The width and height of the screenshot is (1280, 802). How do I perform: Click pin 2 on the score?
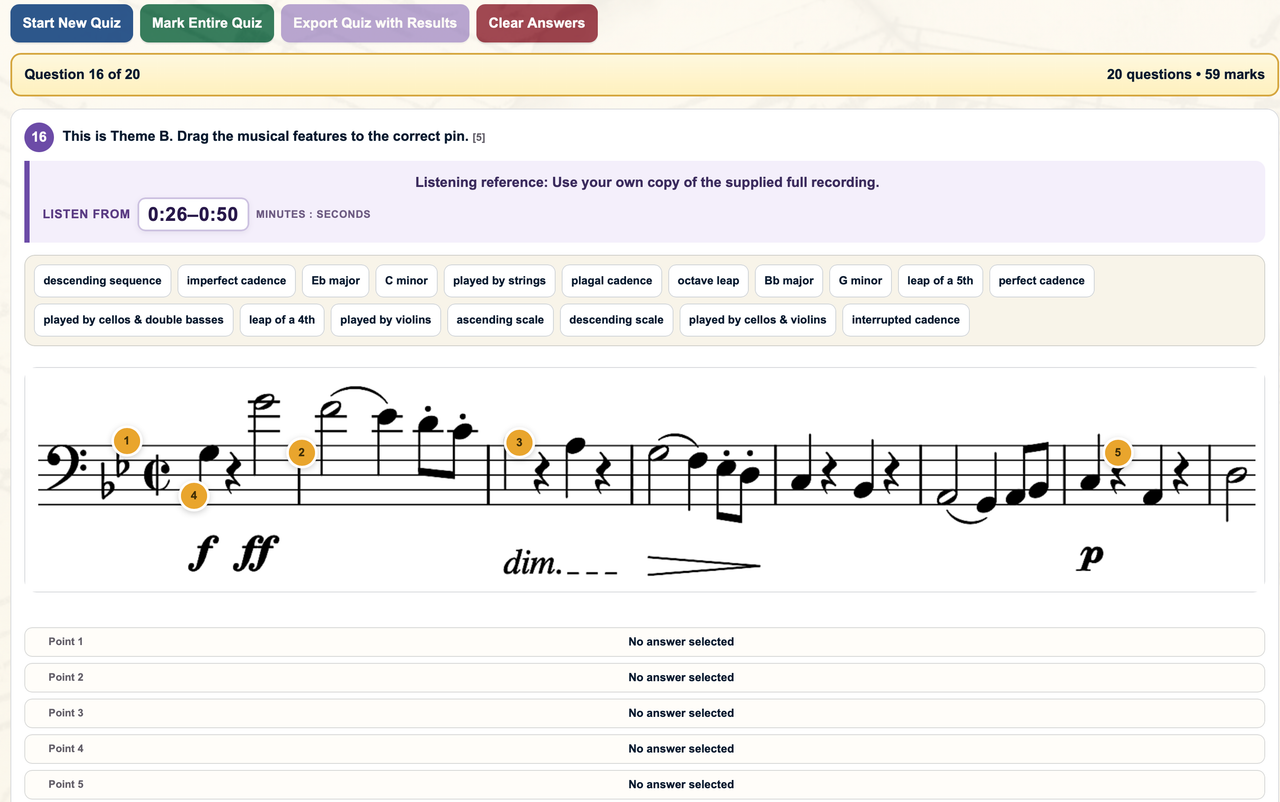tap(302, 453)
